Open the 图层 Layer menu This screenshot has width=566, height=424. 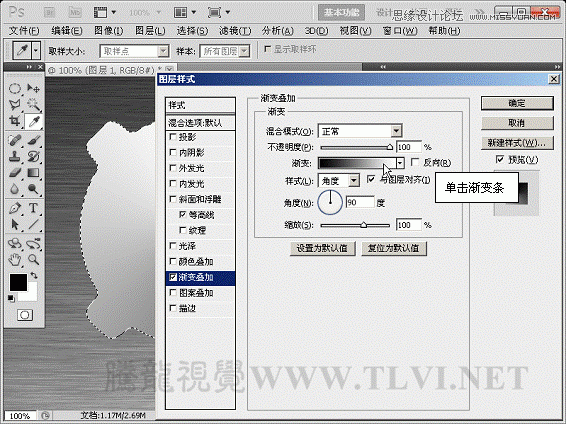tap(150, 31)
